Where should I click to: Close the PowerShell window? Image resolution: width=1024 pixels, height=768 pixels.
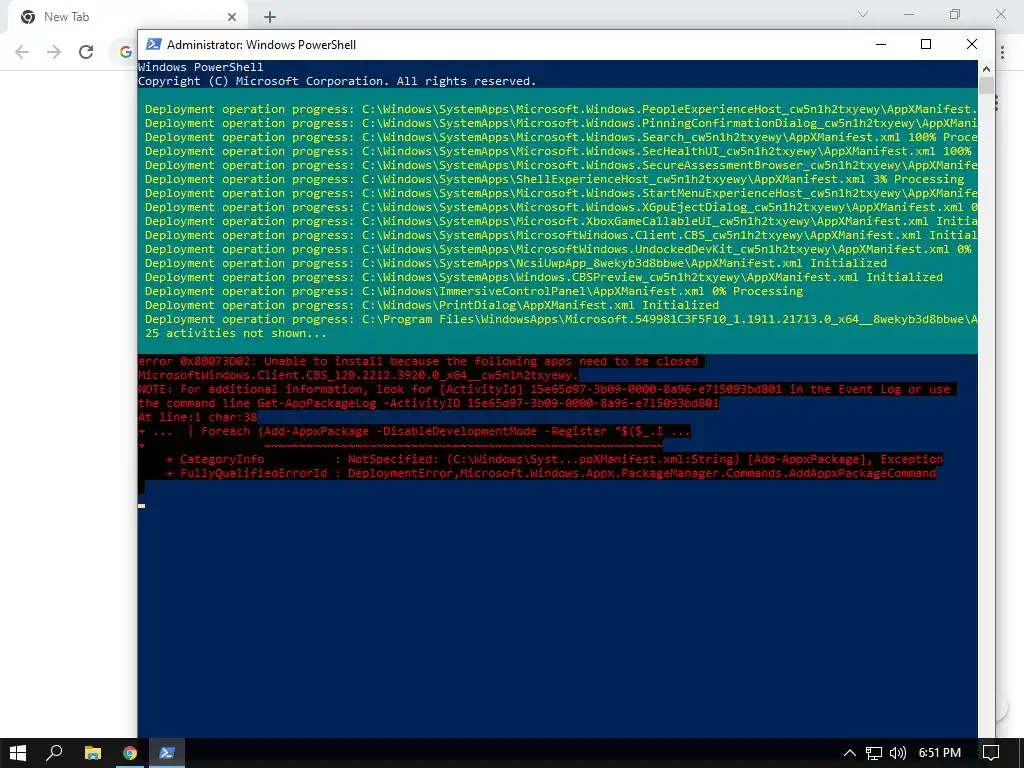tap(972, 44)
